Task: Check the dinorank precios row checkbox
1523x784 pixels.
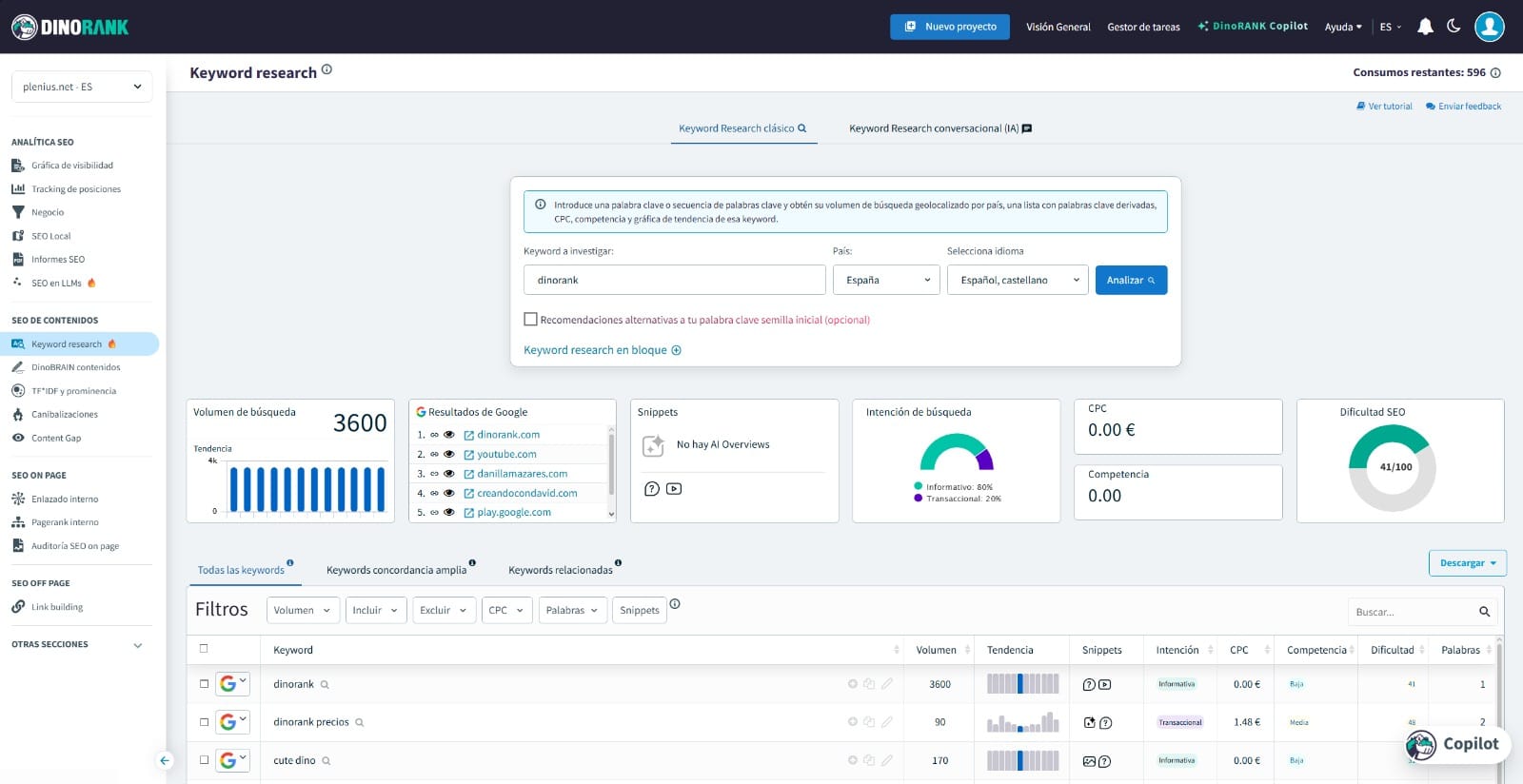Action: click(x=204, y=722)
